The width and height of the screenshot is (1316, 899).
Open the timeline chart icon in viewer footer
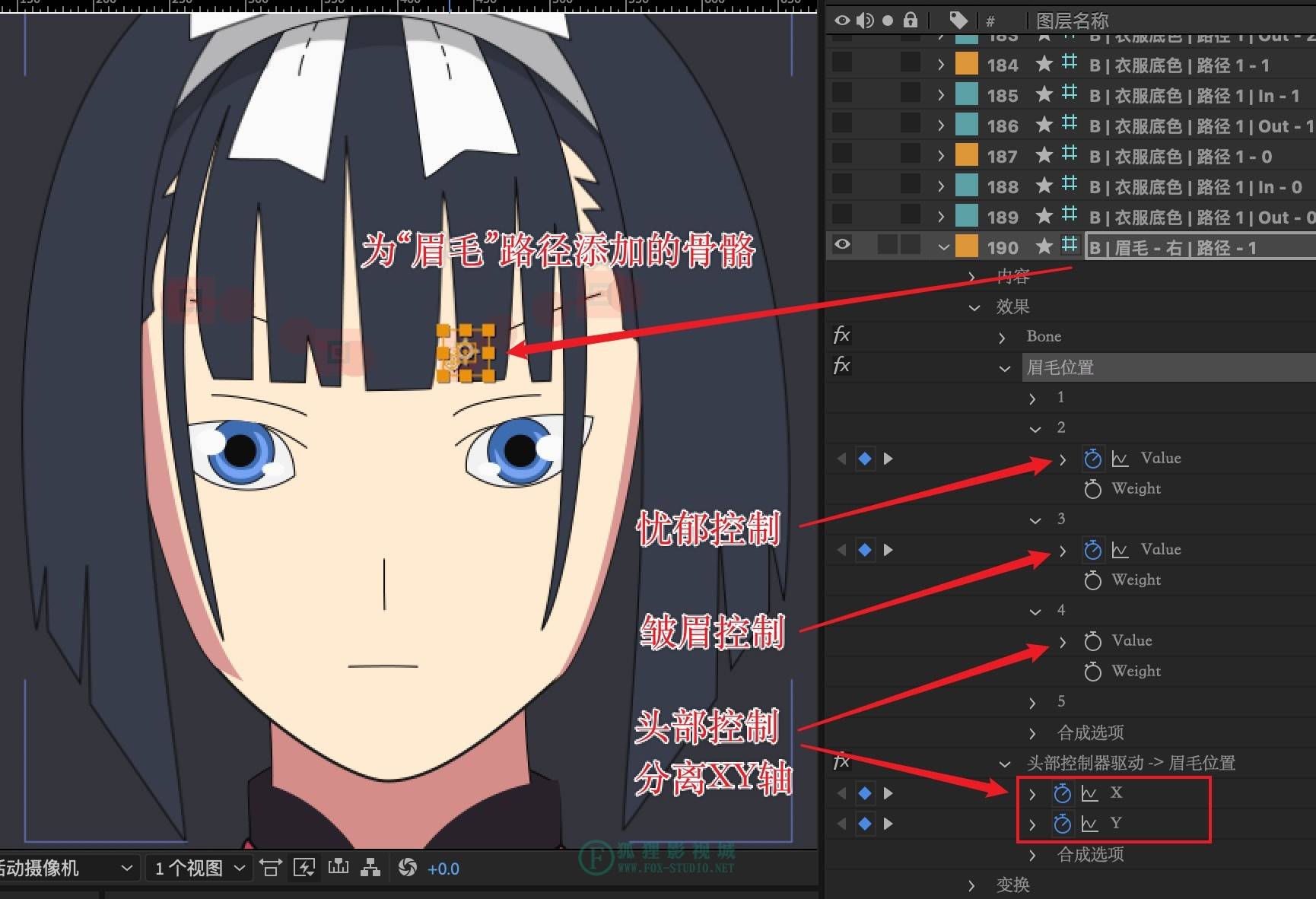point(339,868)
